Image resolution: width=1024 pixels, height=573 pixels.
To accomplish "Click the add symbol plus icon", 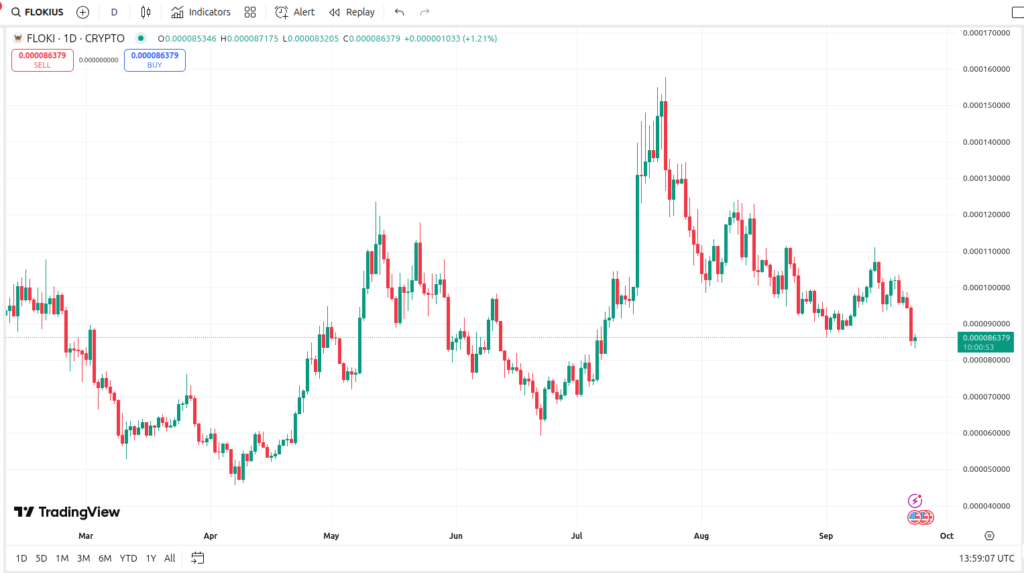I will pos(83,12).
